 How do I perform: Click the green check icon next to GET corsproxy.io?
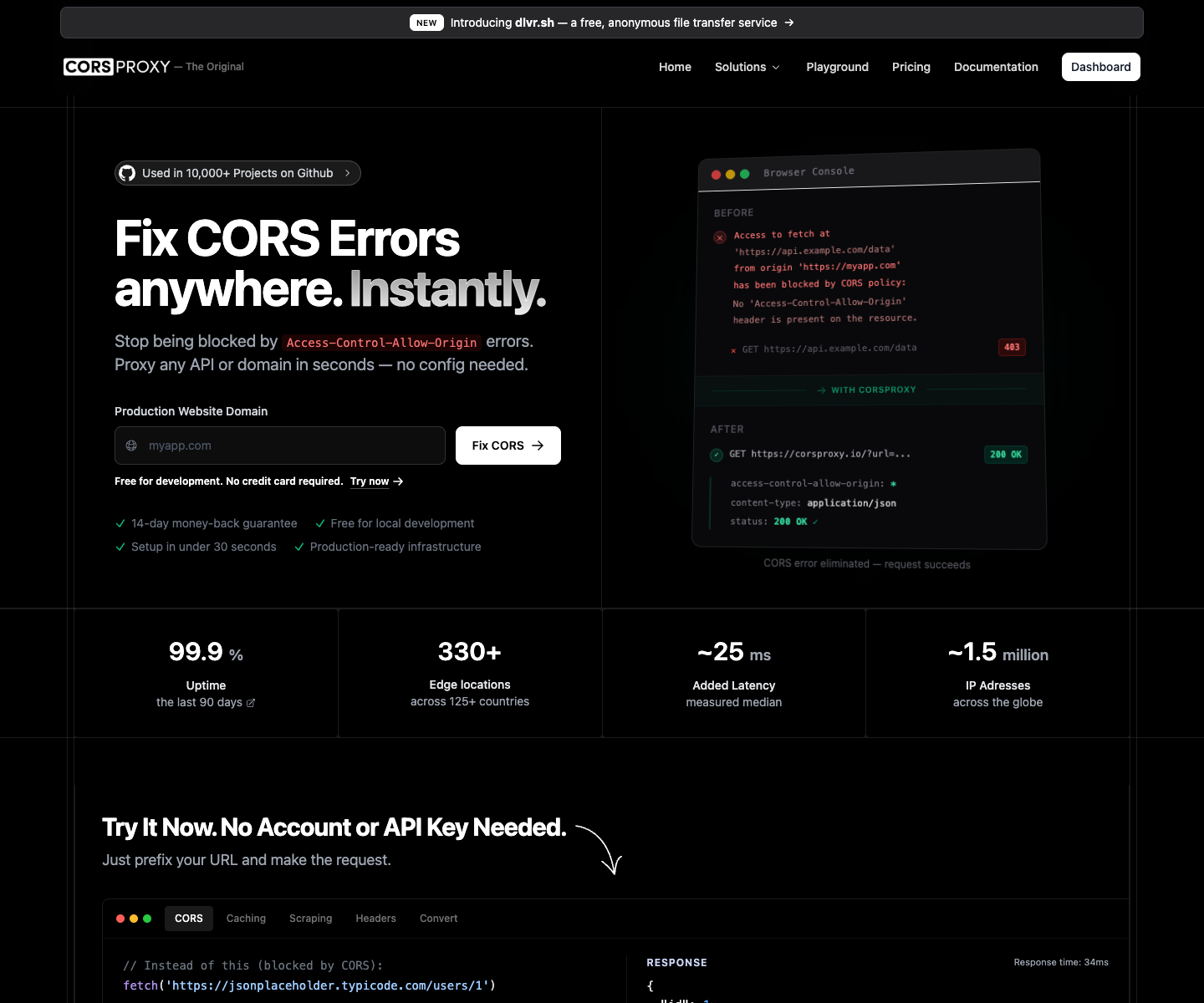click(x=717, y=455)
